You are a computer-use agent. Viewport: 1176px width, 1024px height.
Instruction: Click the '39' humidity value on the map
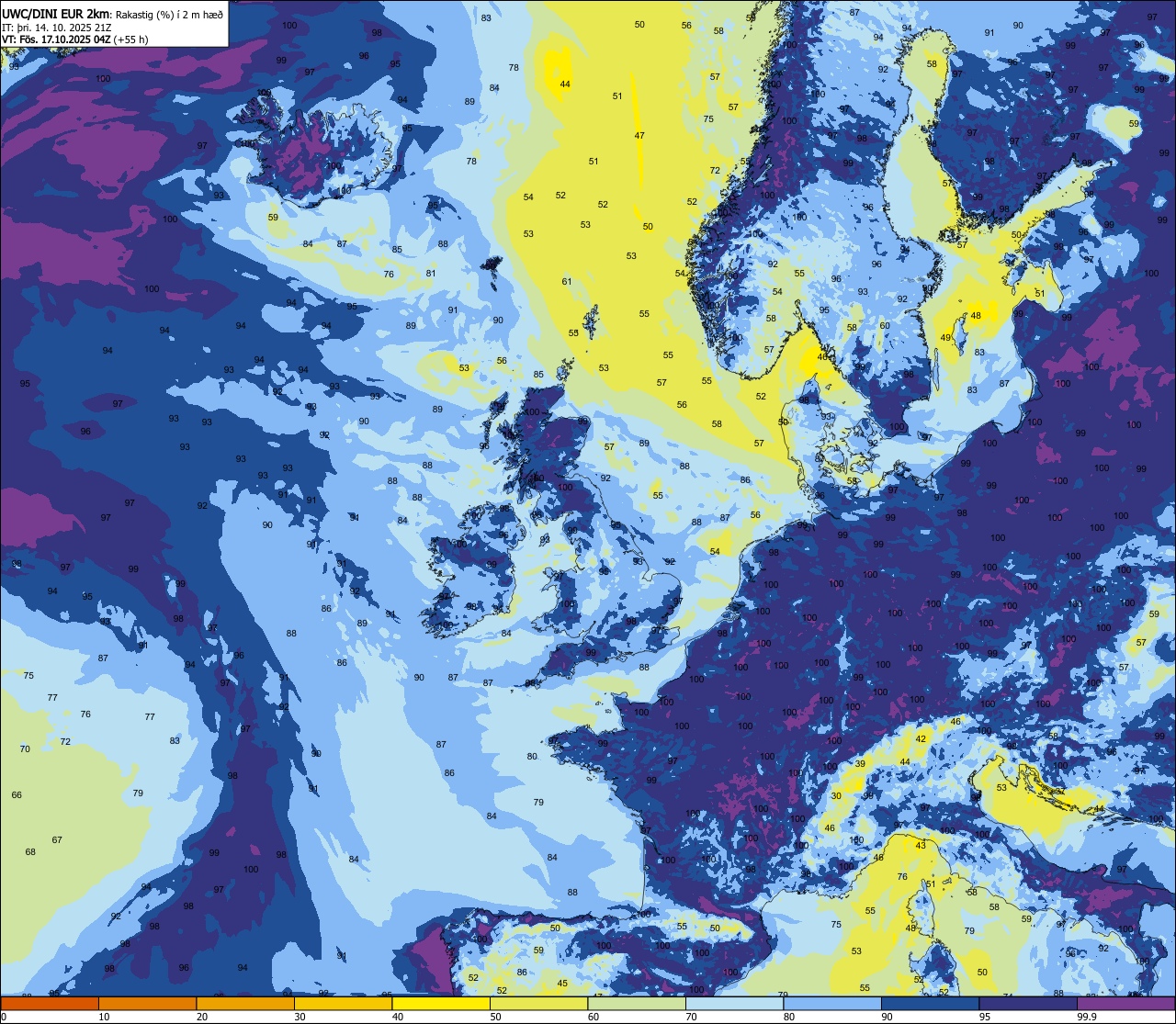coord(861,763)
